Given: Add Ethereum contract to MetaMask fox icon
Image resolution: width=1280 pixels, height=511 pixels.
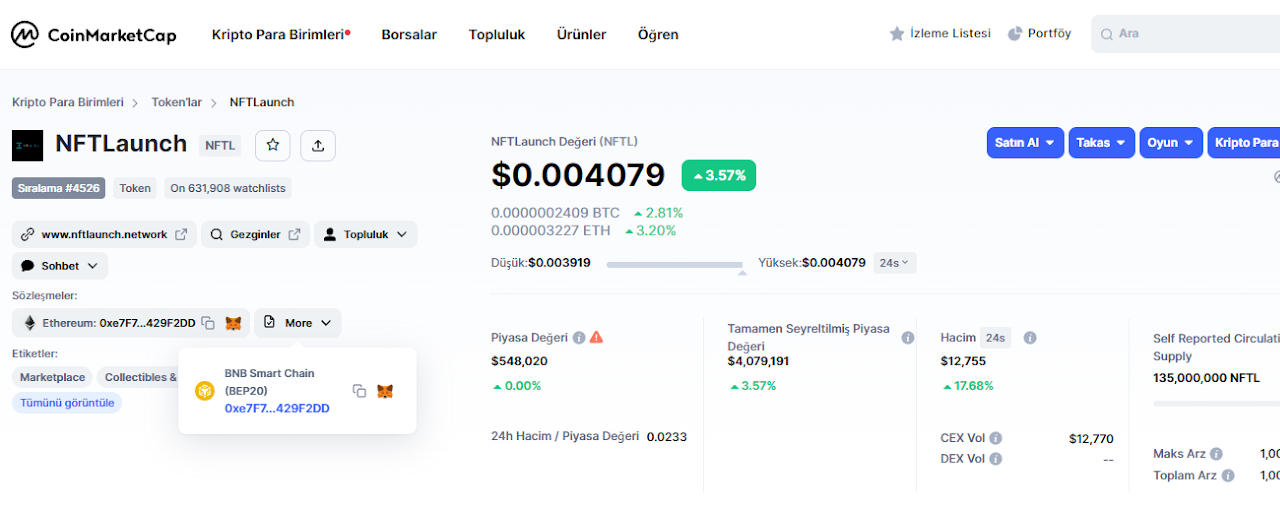Looking at the screenshot, I should 233,323.
